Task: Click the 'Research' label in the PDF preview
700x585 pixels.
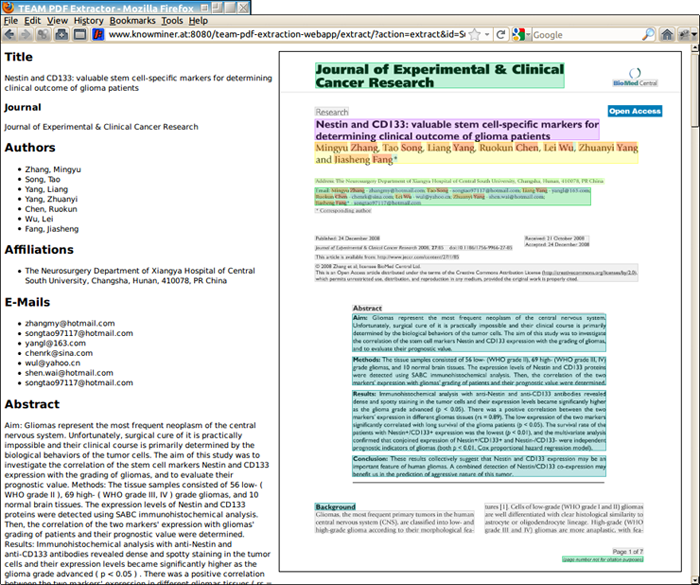Action: [332, 112]
